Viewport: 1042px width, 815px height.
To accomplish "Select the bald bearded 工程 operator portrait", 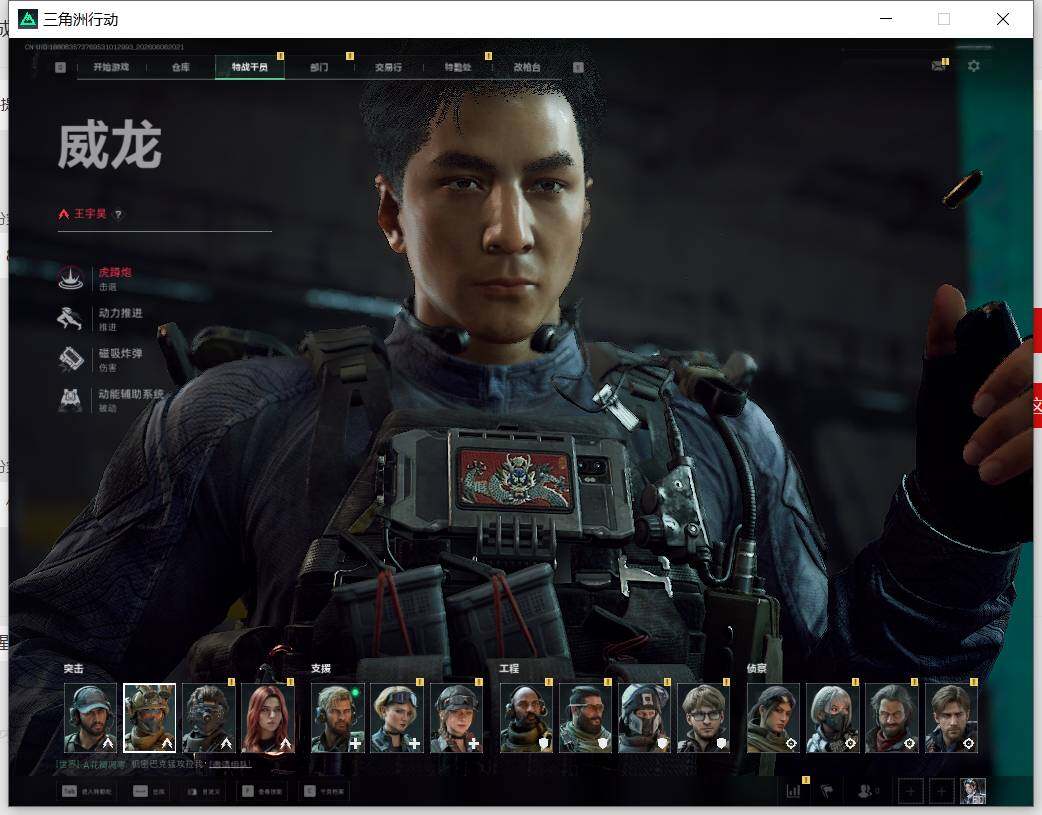I will click(x=526, y=718).
